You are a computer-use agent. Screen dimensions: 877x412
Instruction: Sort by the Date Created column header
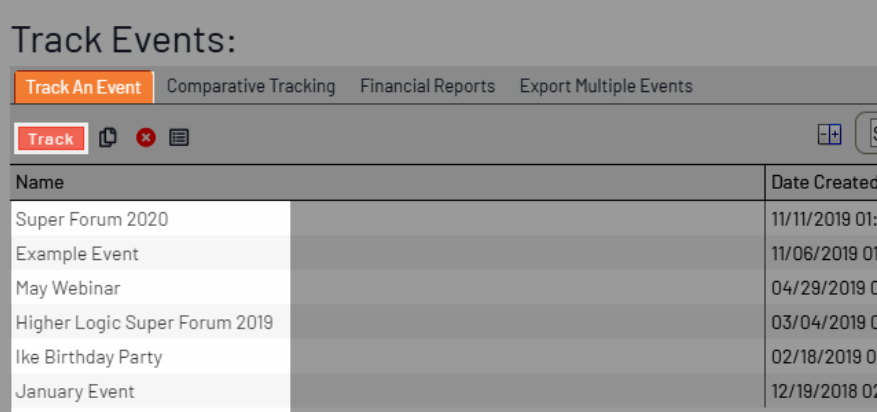click(x=821, y=182)
